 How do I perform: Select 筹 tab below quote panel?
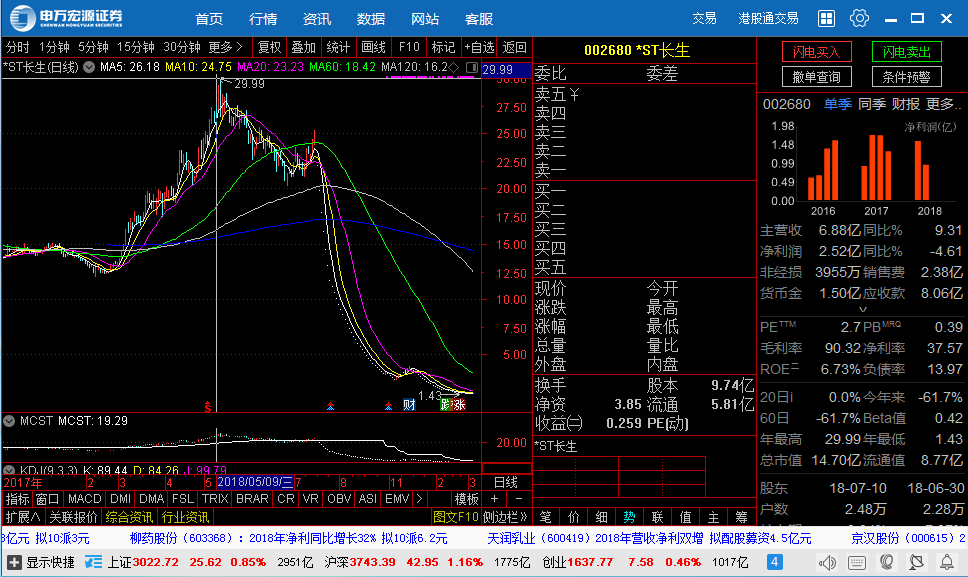click(741, 517)
